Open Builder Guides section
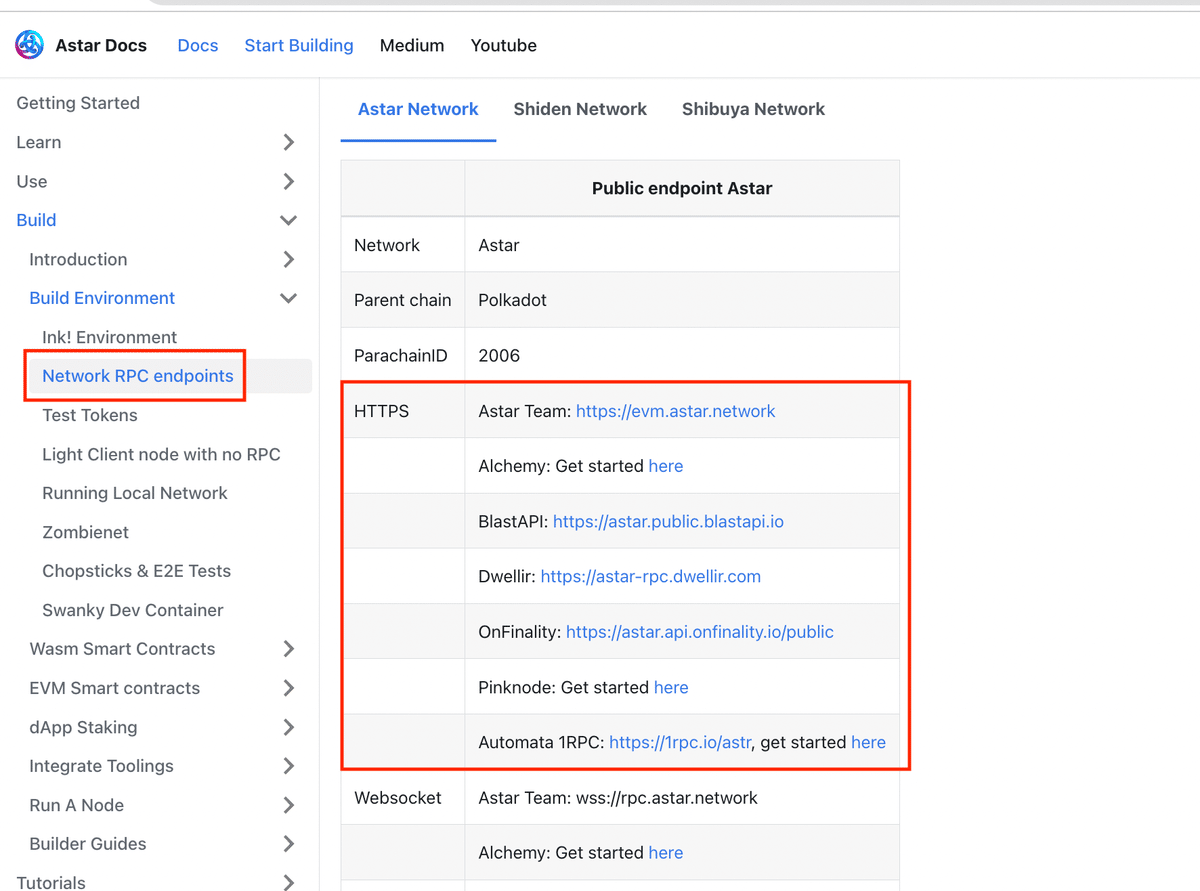 (88, 844)
